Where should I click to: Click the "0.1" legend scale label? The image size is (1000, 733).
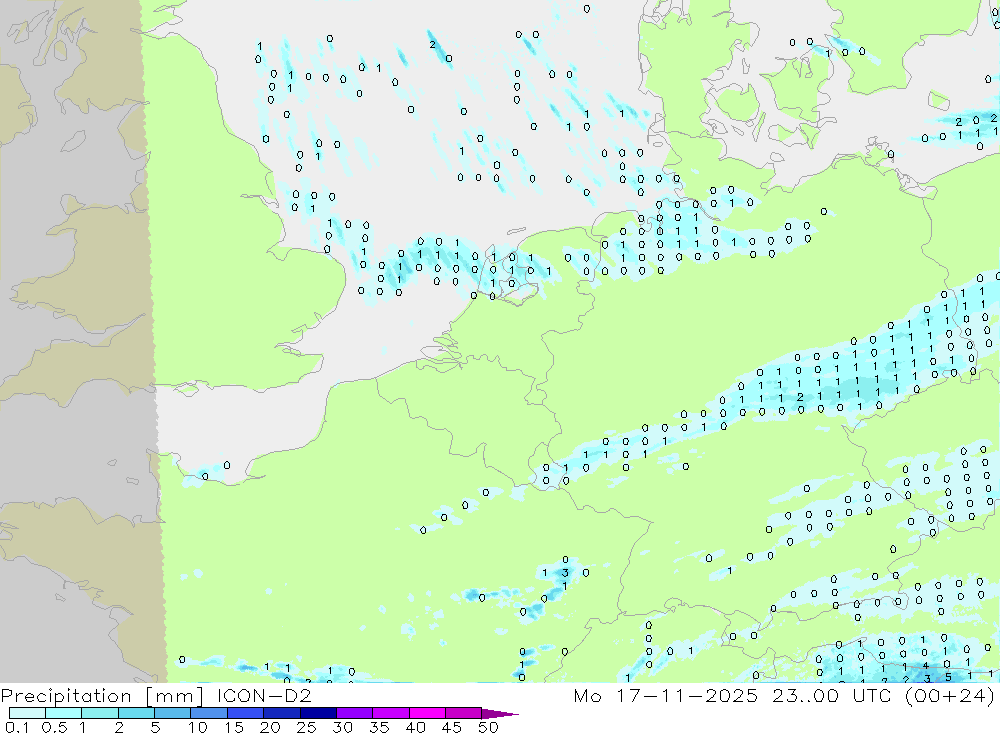pos(17,727)
